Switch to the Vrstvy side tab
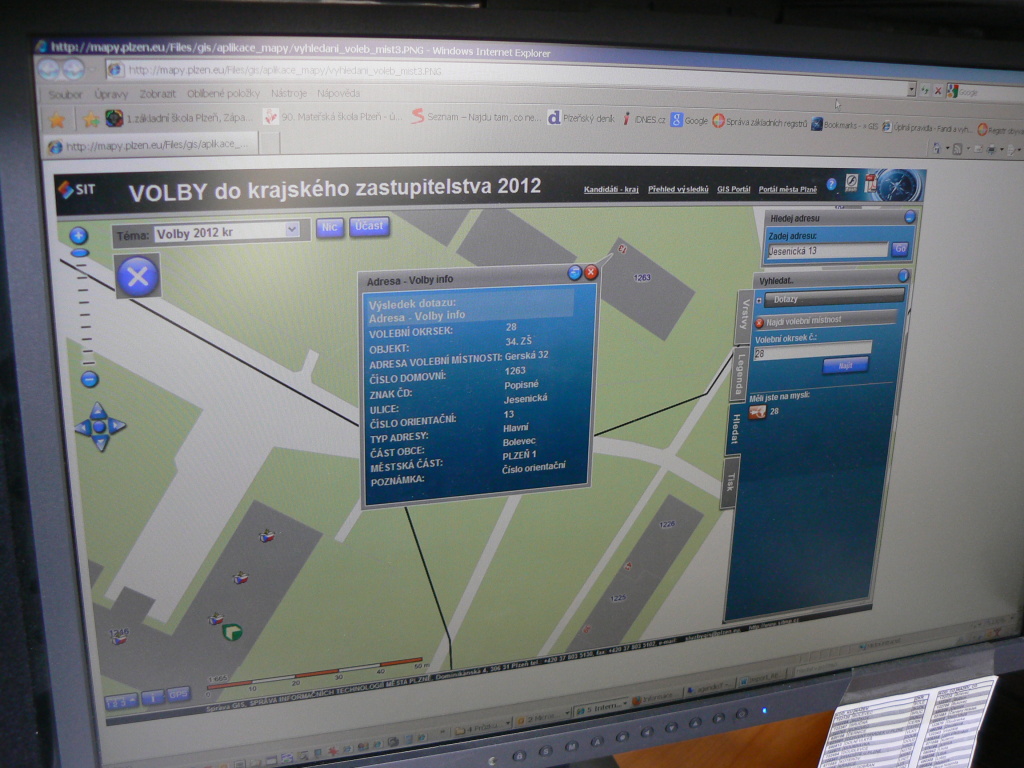The width and height of the screenshot is (1024, 768). [x=744, y=317]
